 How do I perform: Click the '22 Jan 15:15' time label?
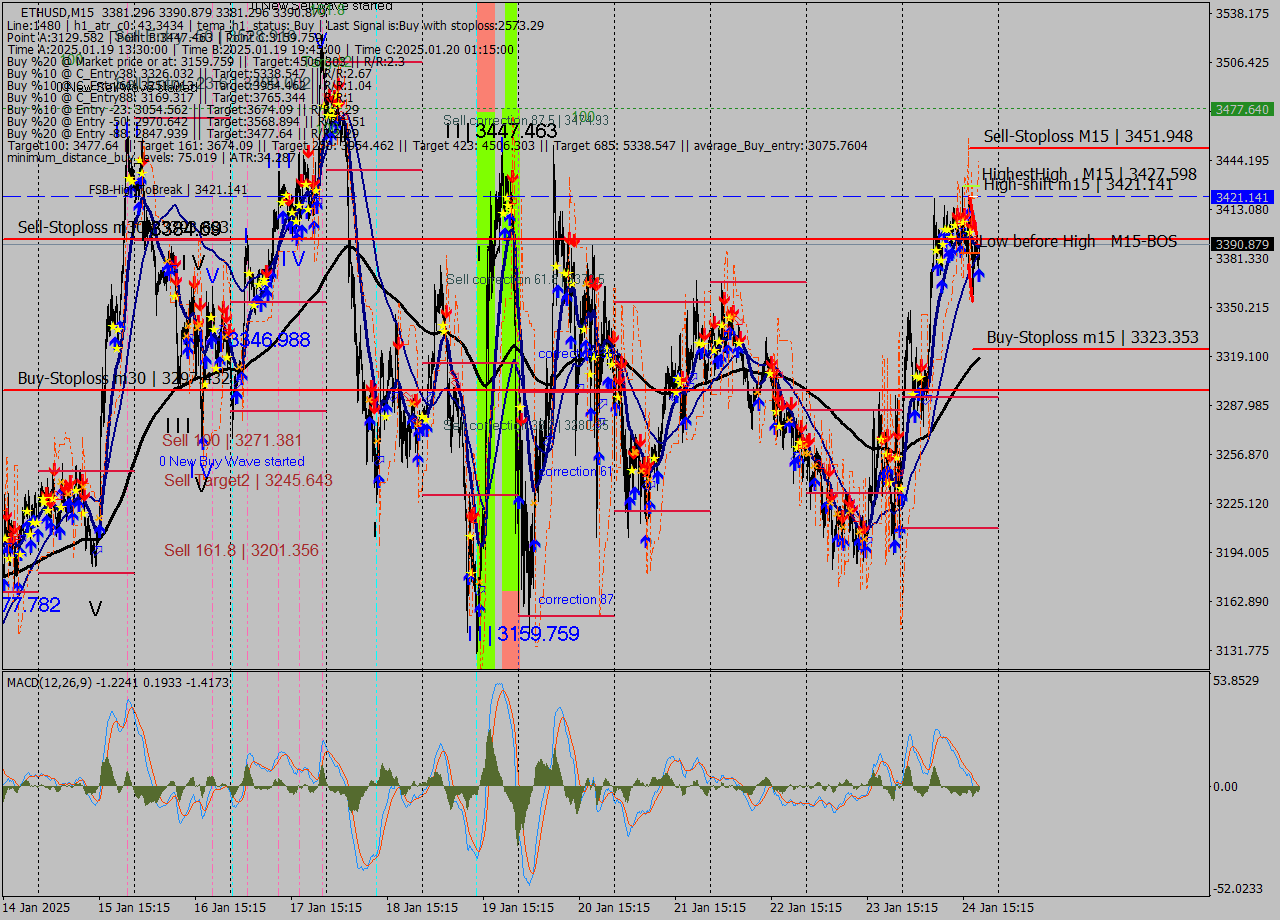[x=806, y=908]
